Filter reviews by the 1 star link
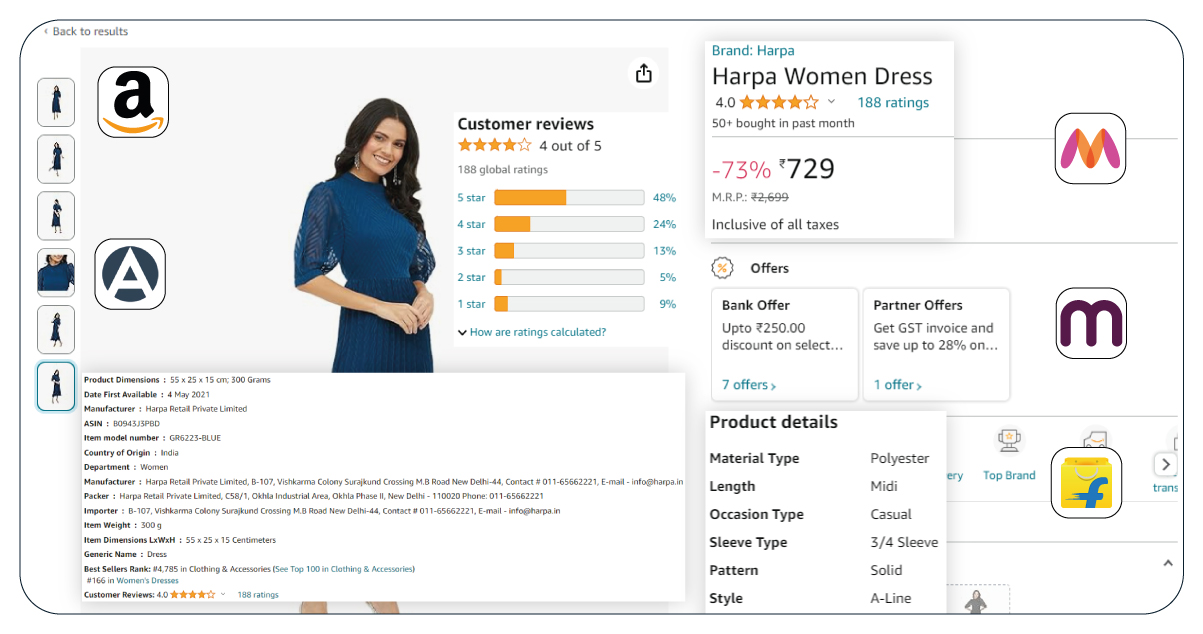The height and width of the screenshot is (634, 1203). [x=471, y=304]
